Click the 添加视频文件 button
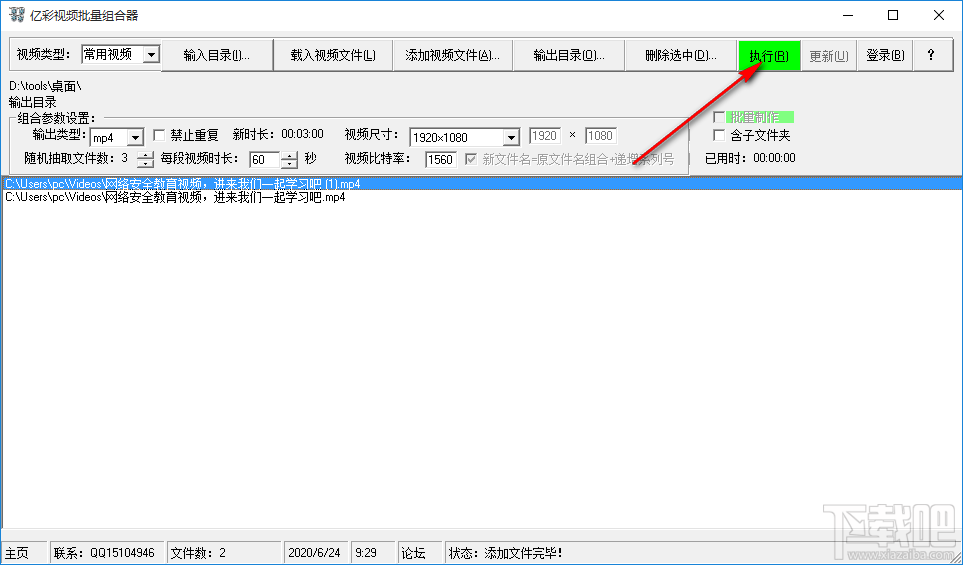Viewport: 963px width, 565px height. pyautogui.click(x=453, y=55)
